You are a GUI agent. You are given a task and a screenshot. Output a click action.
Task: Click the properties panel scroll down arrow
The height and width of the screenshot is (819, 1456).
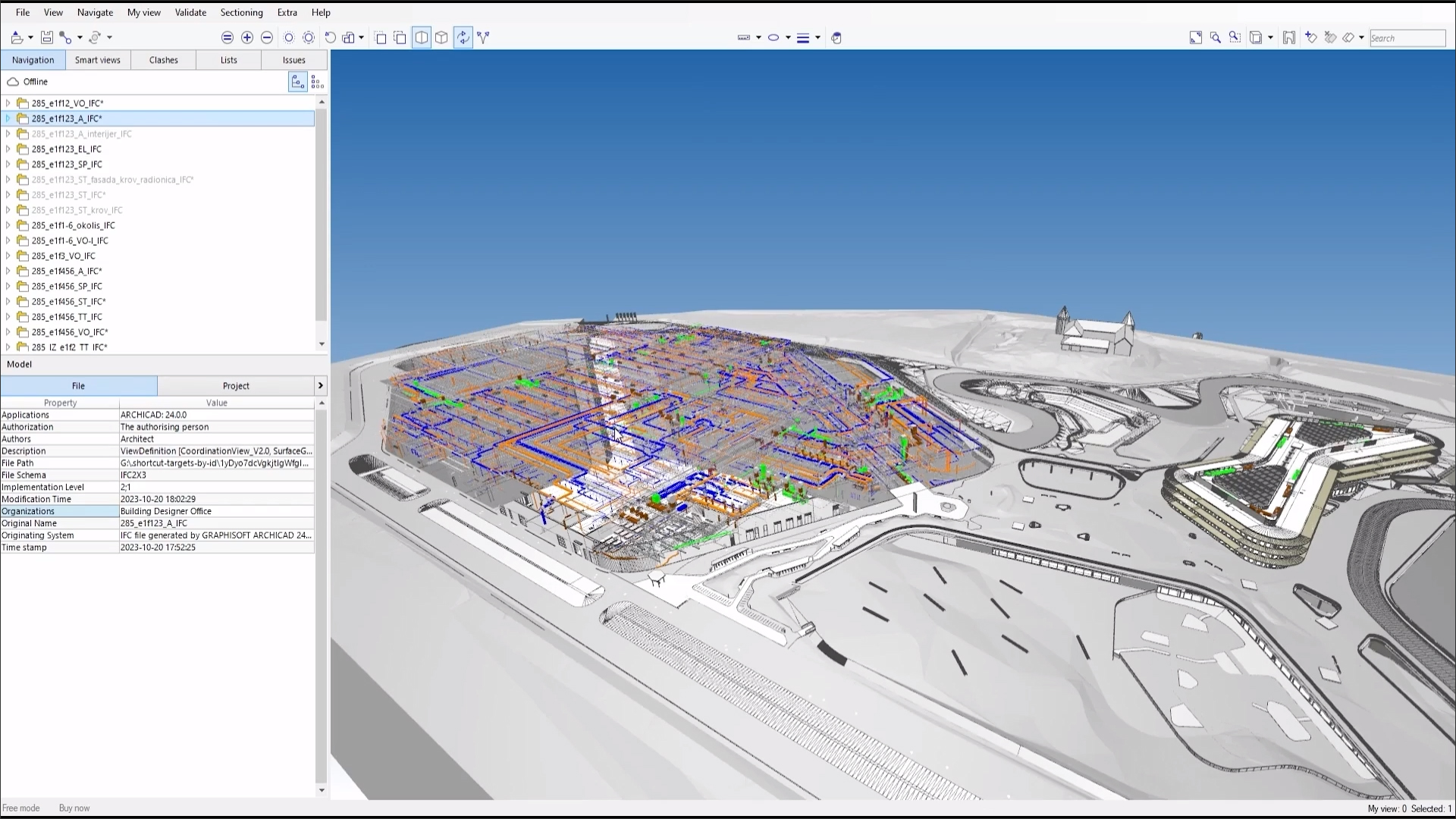(322, 790)
